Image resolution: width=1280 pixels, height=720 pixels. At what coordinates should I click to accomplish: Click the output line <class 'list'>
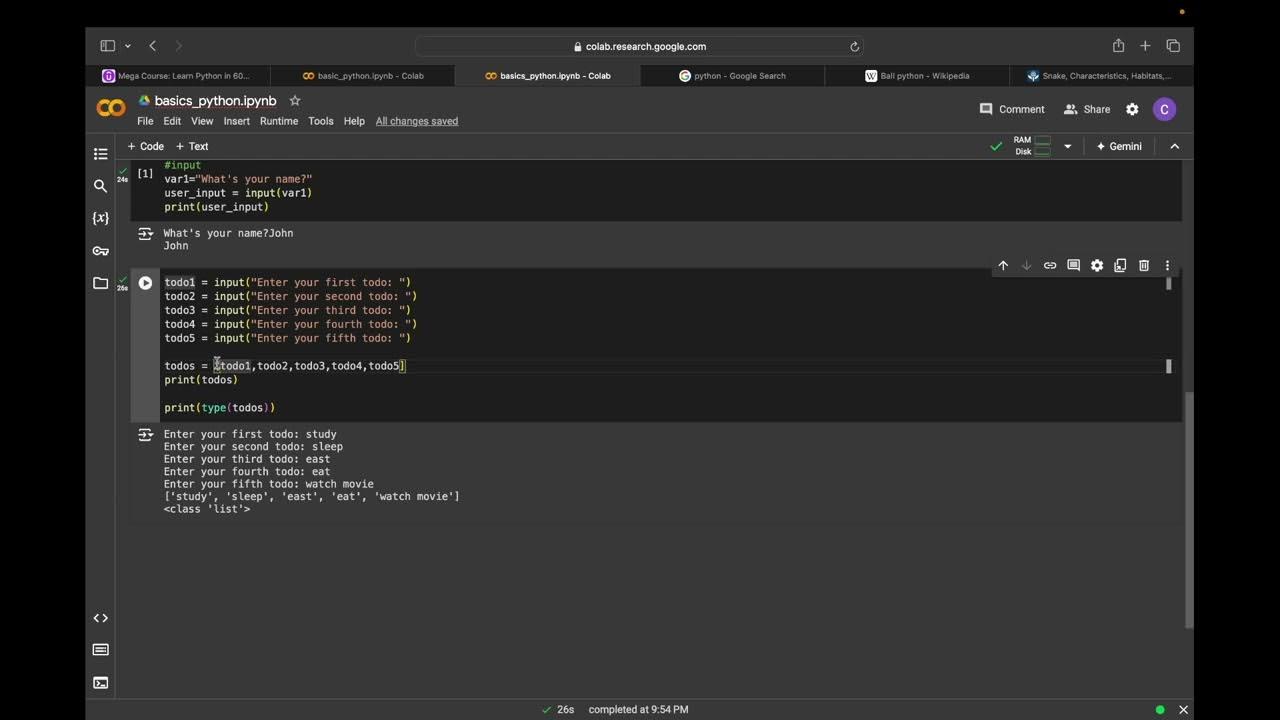pyautogui.click(x=207, y=509)
